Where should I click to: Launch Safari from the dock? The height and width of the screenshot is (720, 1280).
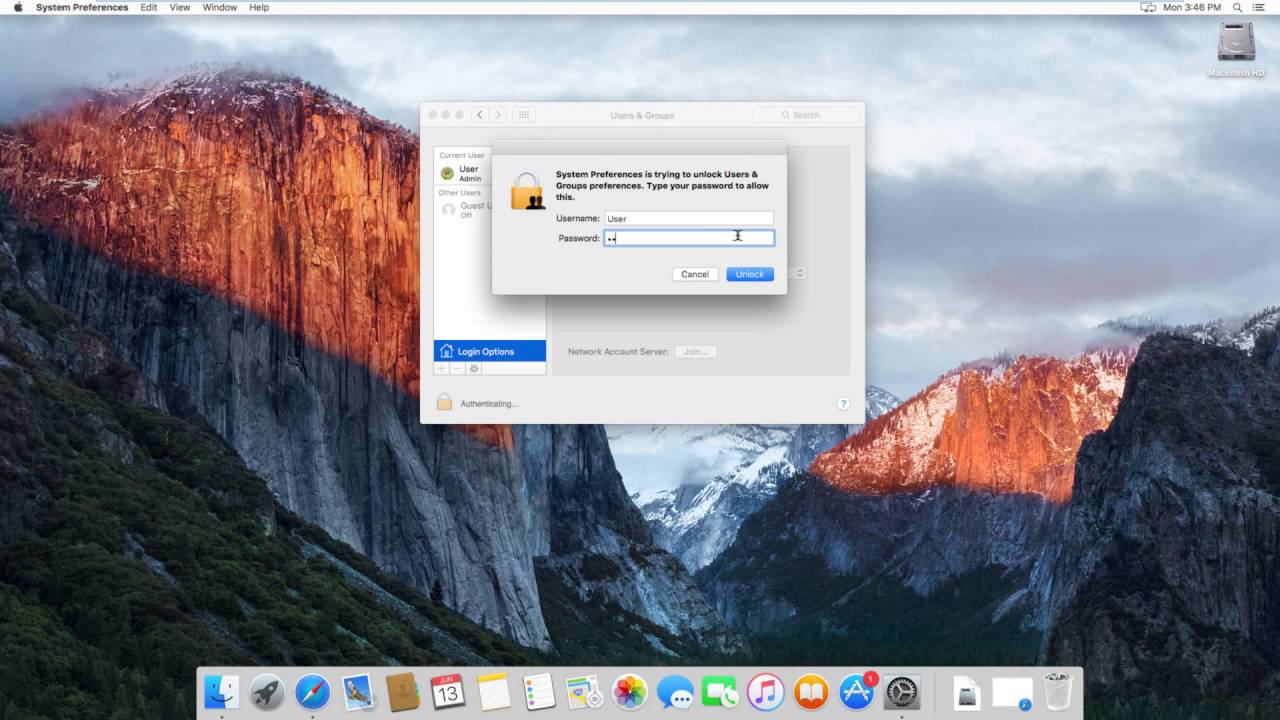312,692
